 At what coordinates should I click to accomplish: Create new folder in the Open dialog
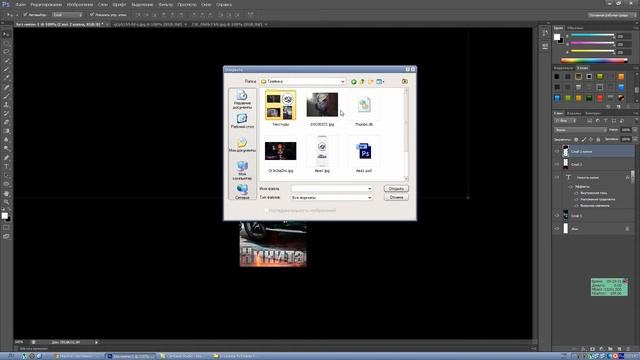point(371,82)
